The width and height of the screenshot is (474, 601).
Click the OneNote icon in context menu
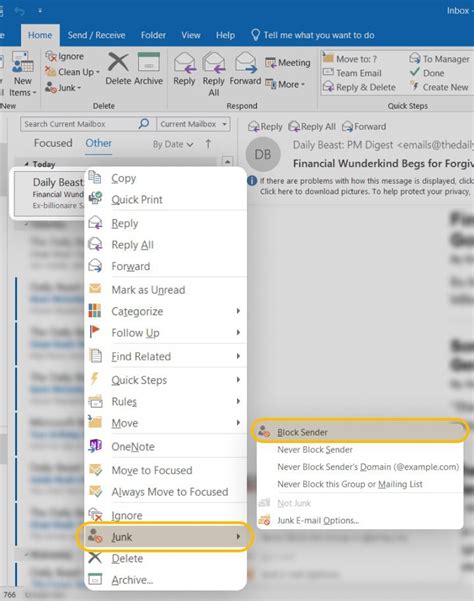click(x=95, y=446)
